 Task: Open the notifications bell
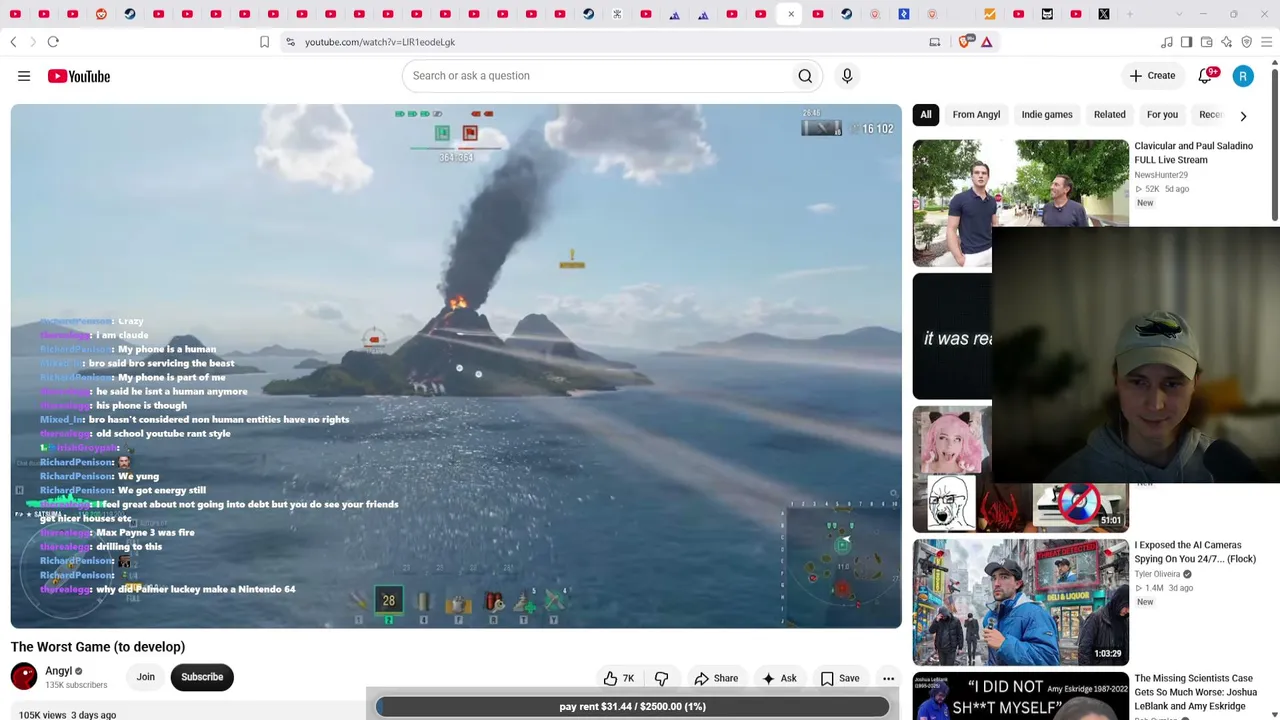(1206, 76)
